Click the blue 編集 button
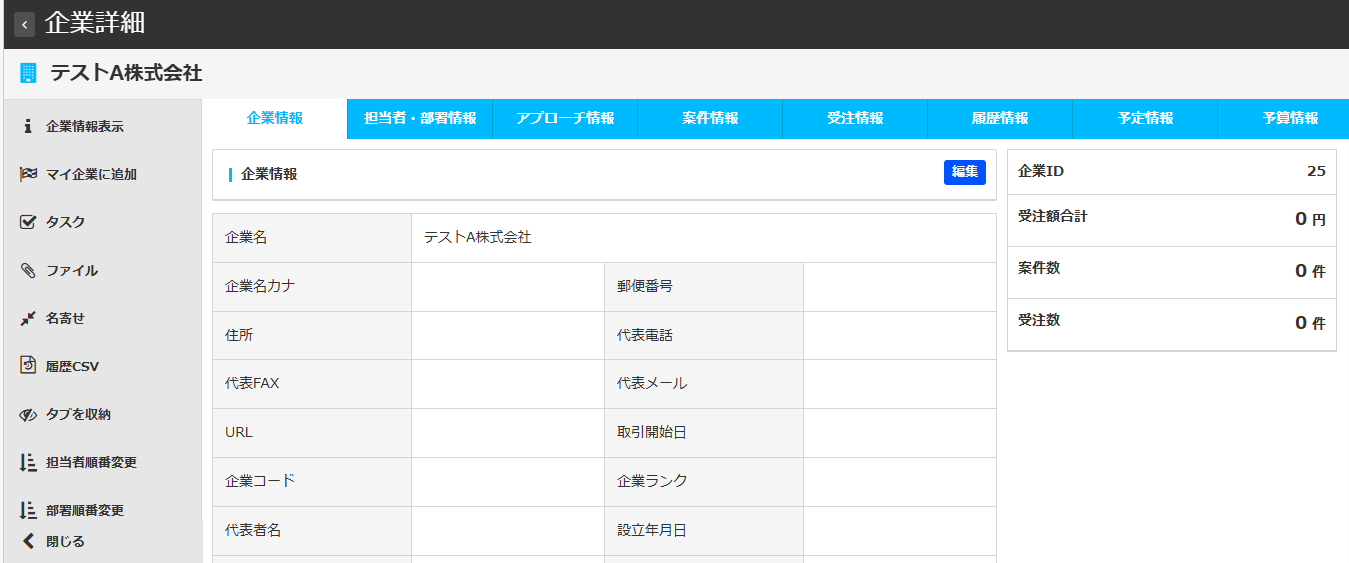Screen dimensions: 1349x563 pos(965,172)
